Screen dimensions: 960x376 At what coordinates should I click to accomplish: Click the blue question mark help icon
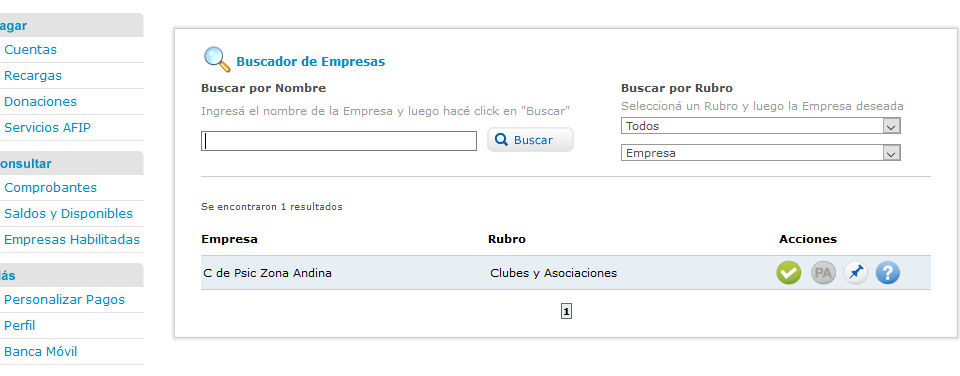888,273
